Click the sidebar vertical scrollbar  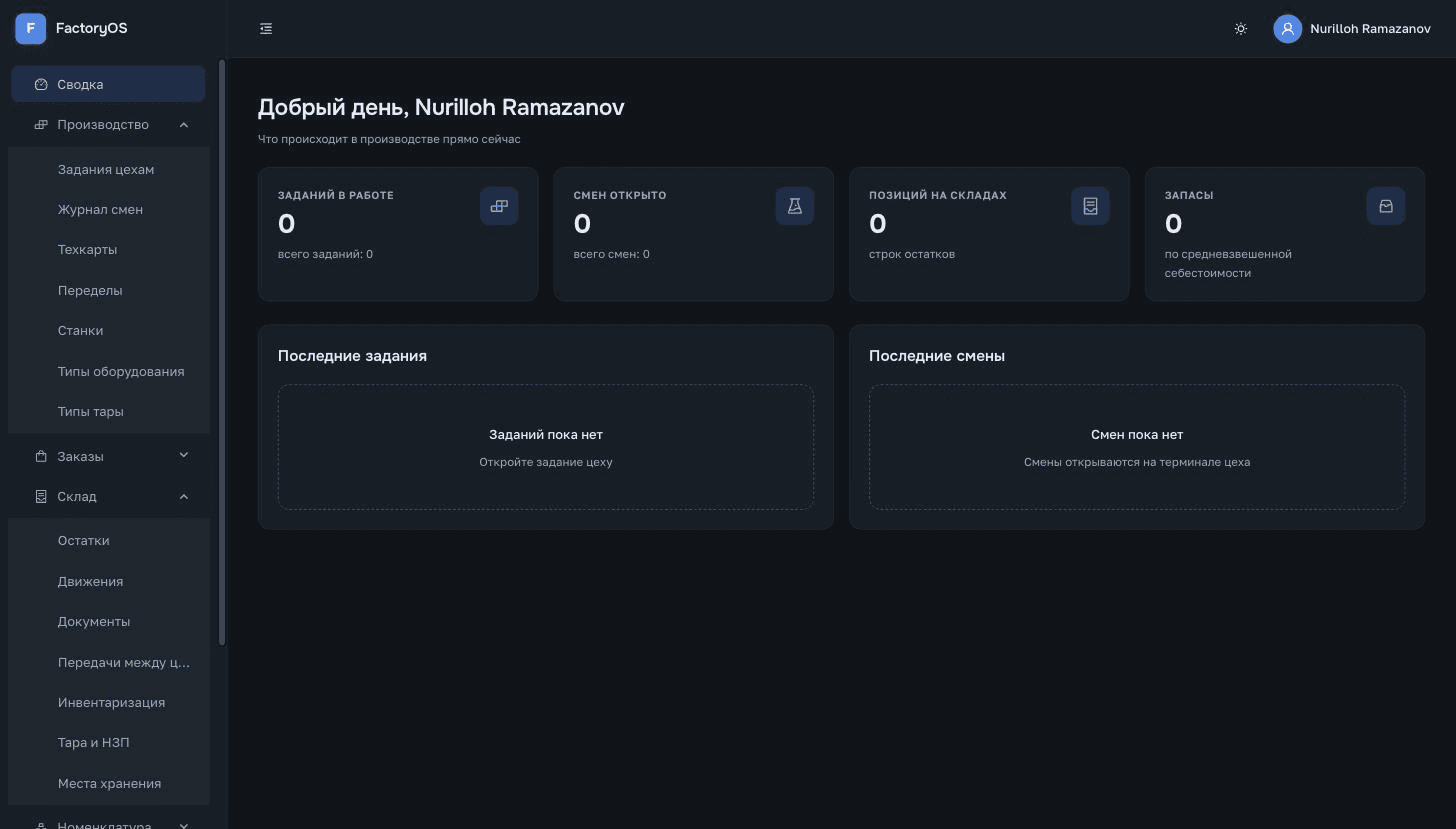click(222, 352)
